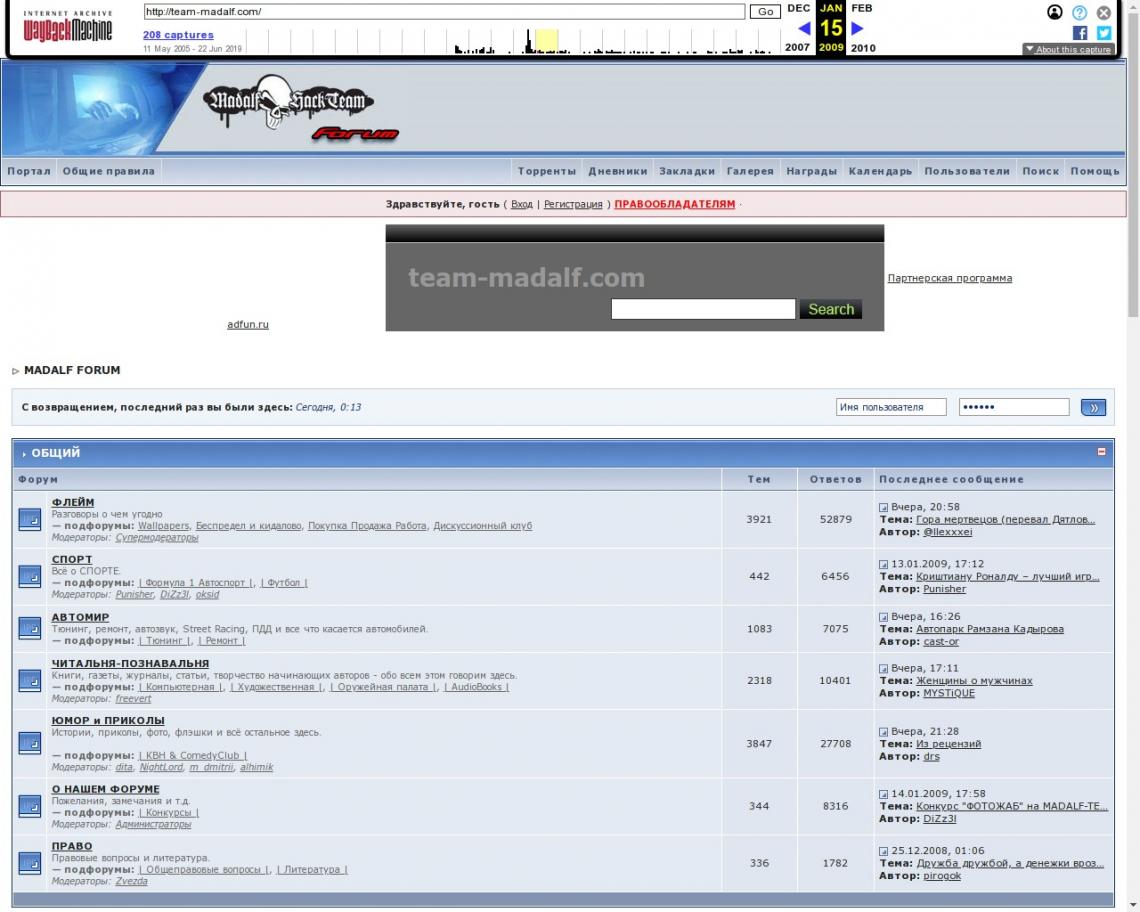Open Партнерская программа link
Image resolution: width=1140 pixels, height=912 pixels.
coord(950,278)
